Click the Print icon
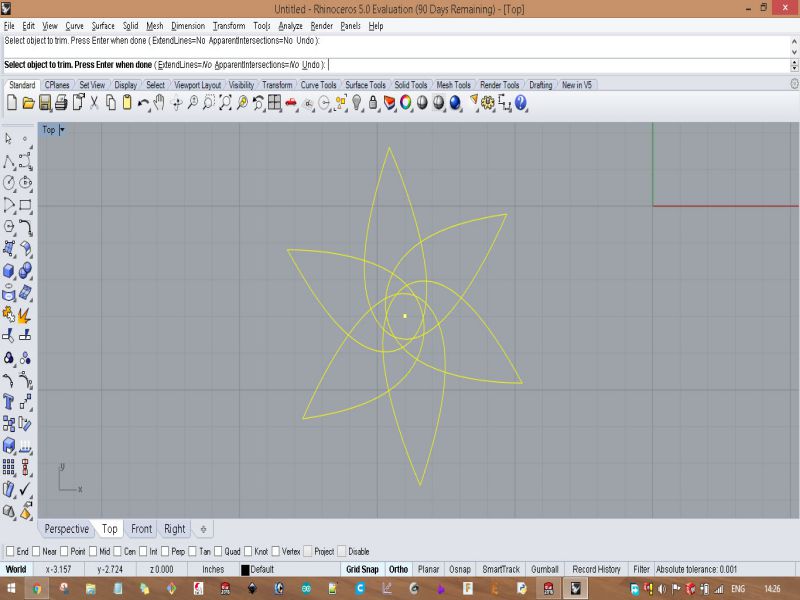The width and height of the screenshot is (800, 600). 61,102
